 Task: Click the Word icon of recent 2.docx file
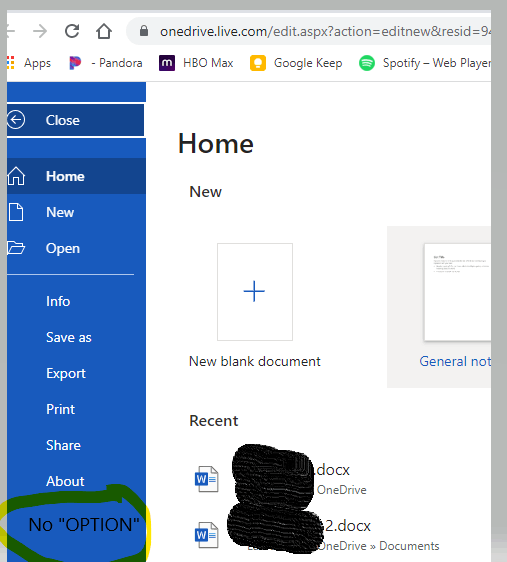(206, 535)
